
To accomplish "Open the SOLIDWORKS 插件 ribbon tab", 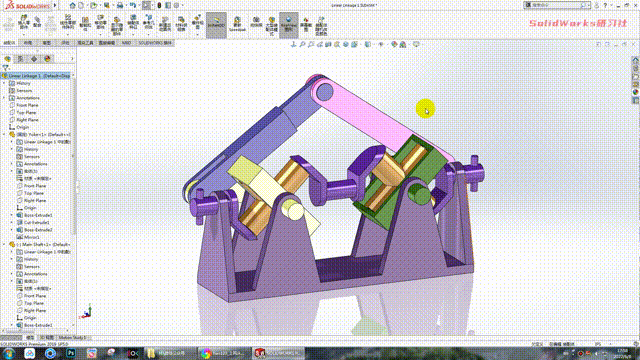I will (x=155, y=43).
